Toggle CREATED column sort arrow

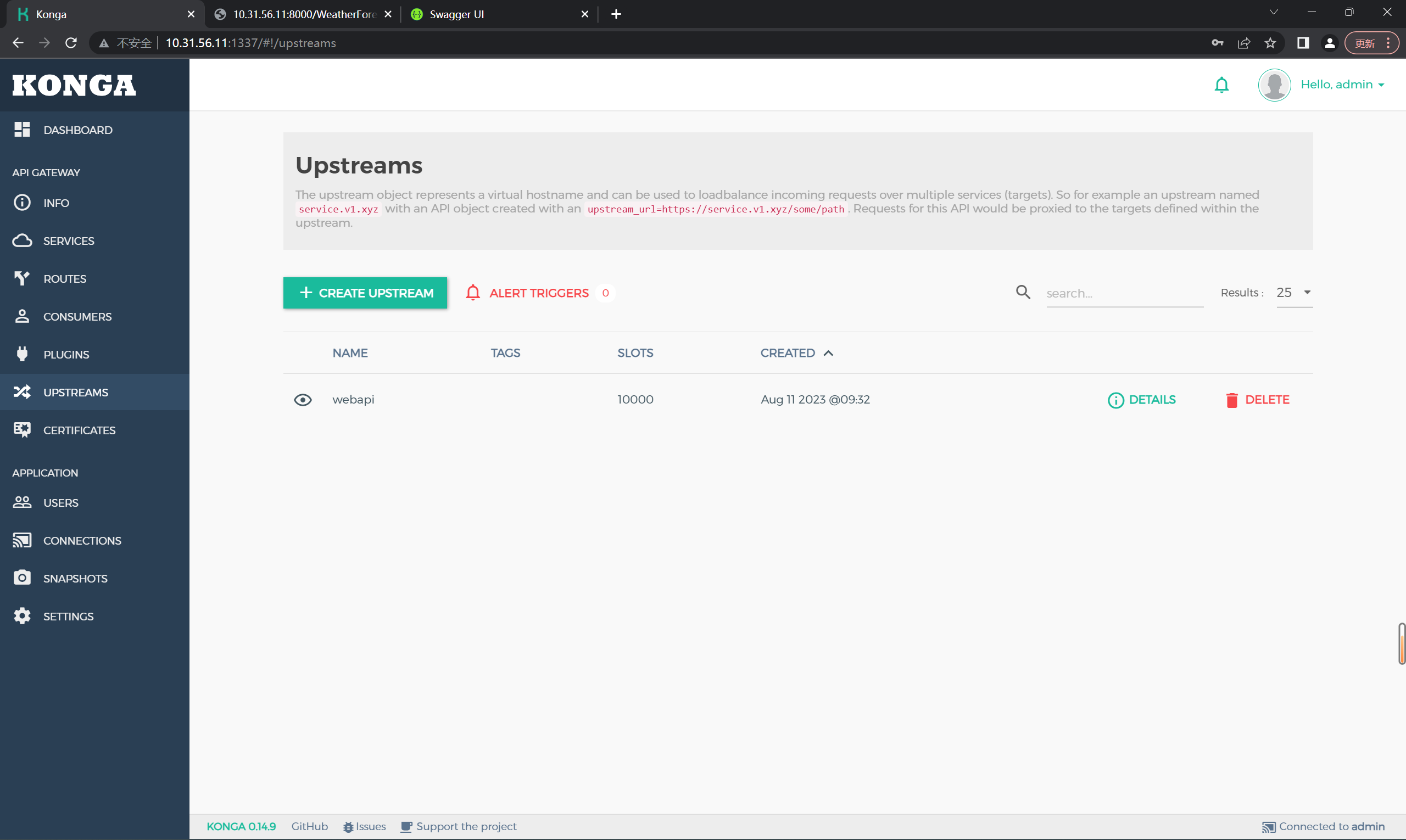tap(828, 353)
